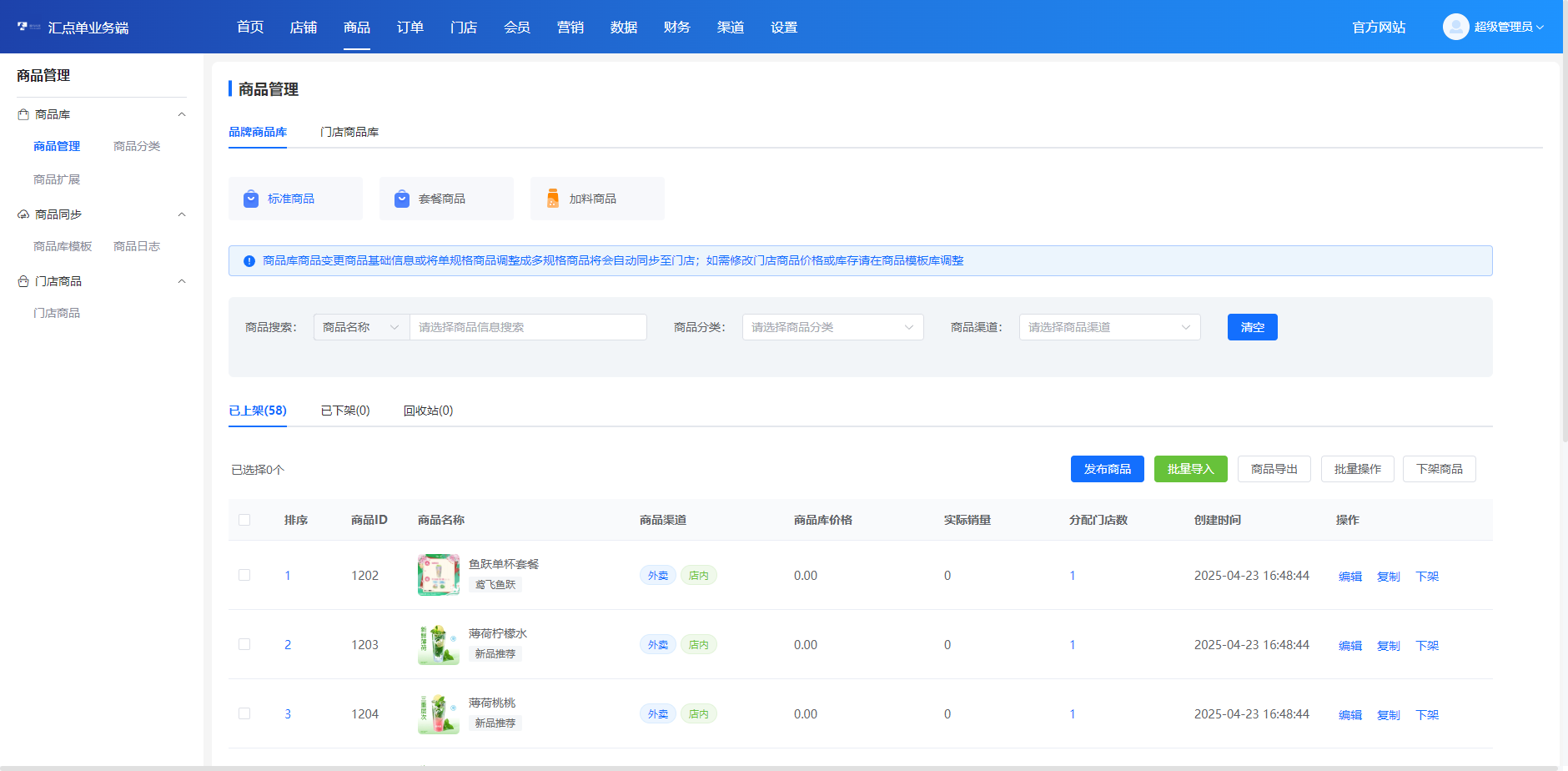Click the 超级管理员 avatar icon

click(1455, 27)
